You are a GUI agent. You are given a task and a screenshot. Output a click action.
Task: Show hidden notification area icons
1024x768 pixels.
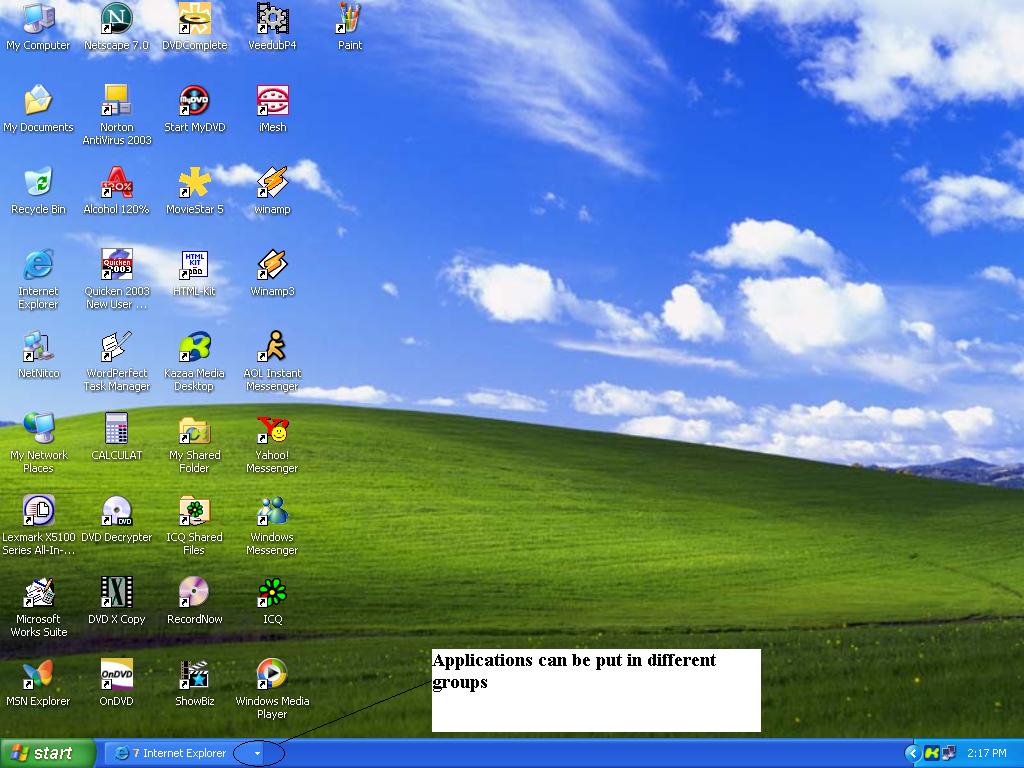(x=912, y=754)
